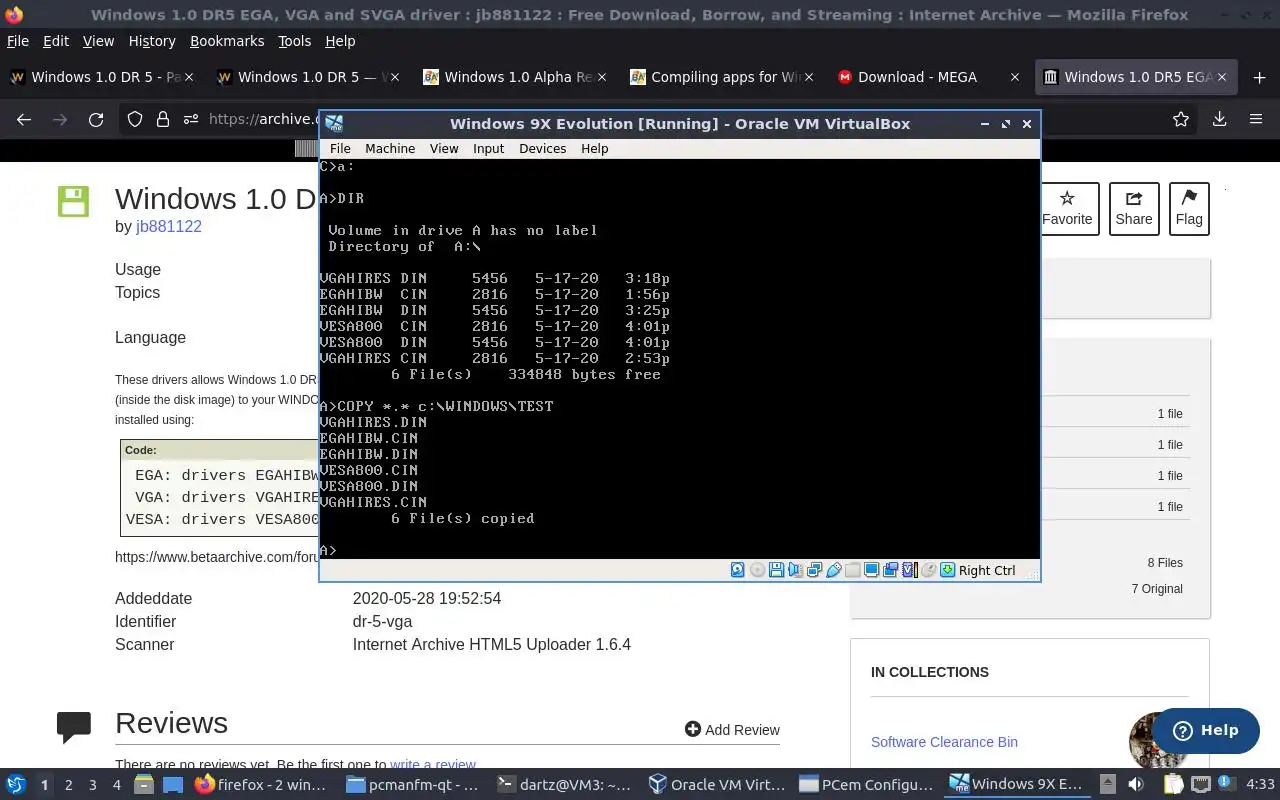Switch to workspace 3 on taskbar
Image resolution: width=1280 pixels, height=800 pixels.
point(92,785)
